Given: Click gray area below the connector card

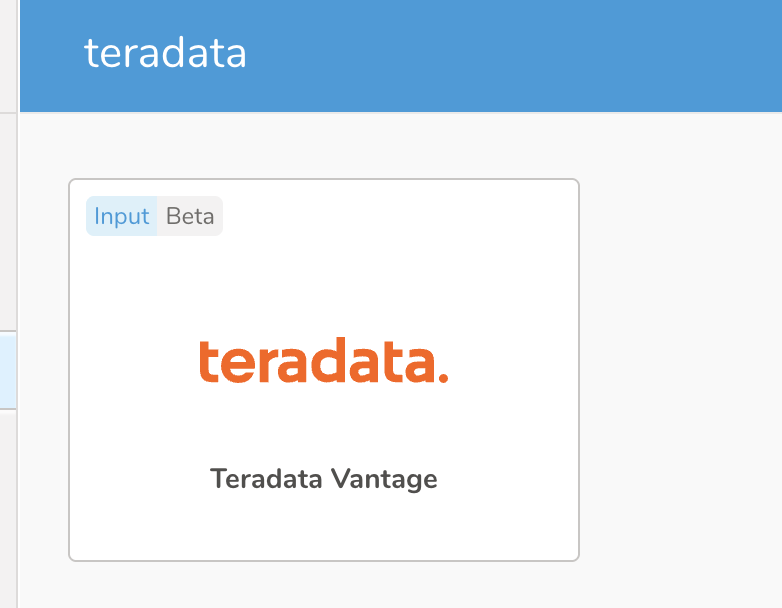Looking at the screenshot, I should 323,585.
